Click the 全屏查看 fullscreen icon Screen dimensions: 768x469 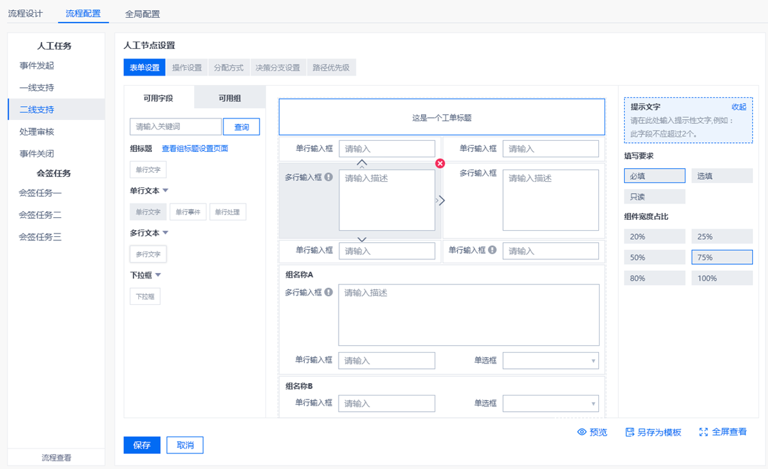pos(703,432)
